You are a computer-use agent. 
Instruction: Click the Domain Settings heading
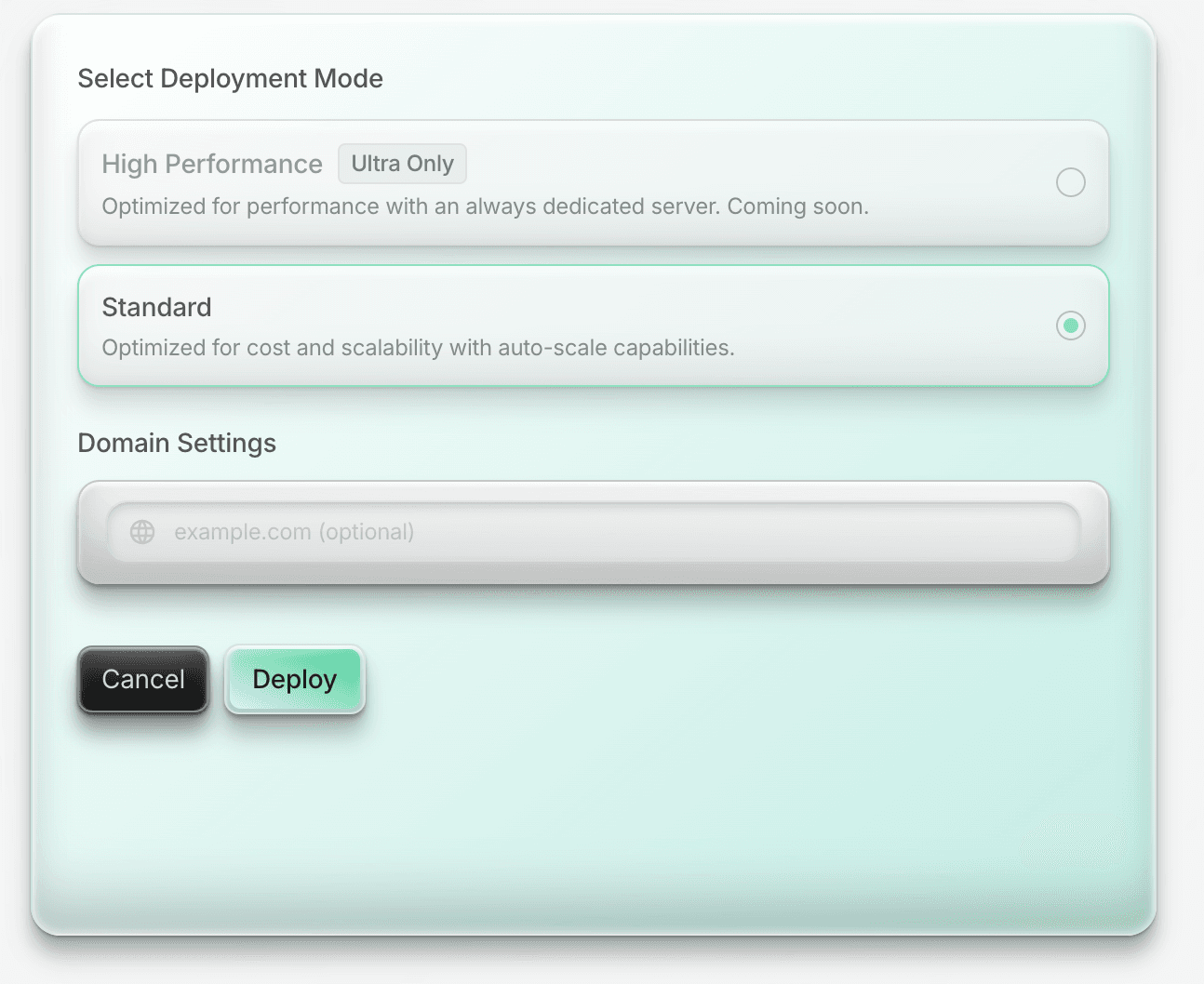[x=177, y=444]
